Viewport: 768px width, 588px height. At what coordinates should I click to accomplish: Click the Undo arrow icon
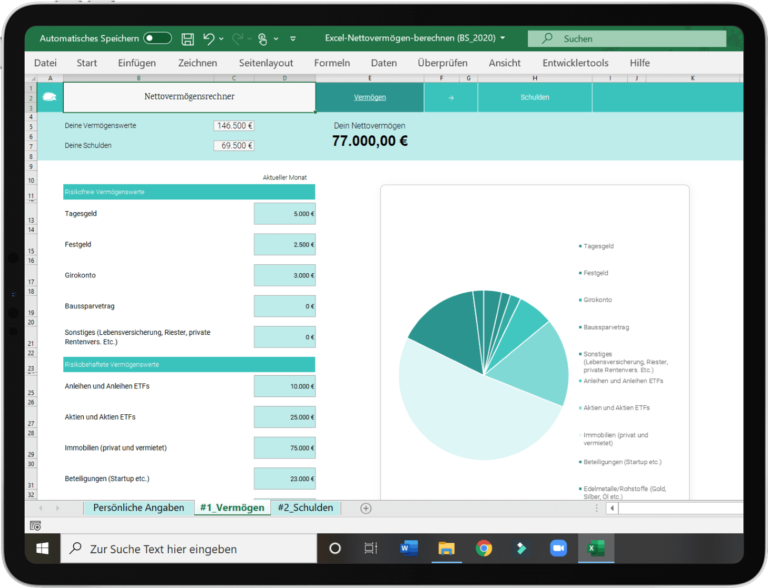coord(209,38)
